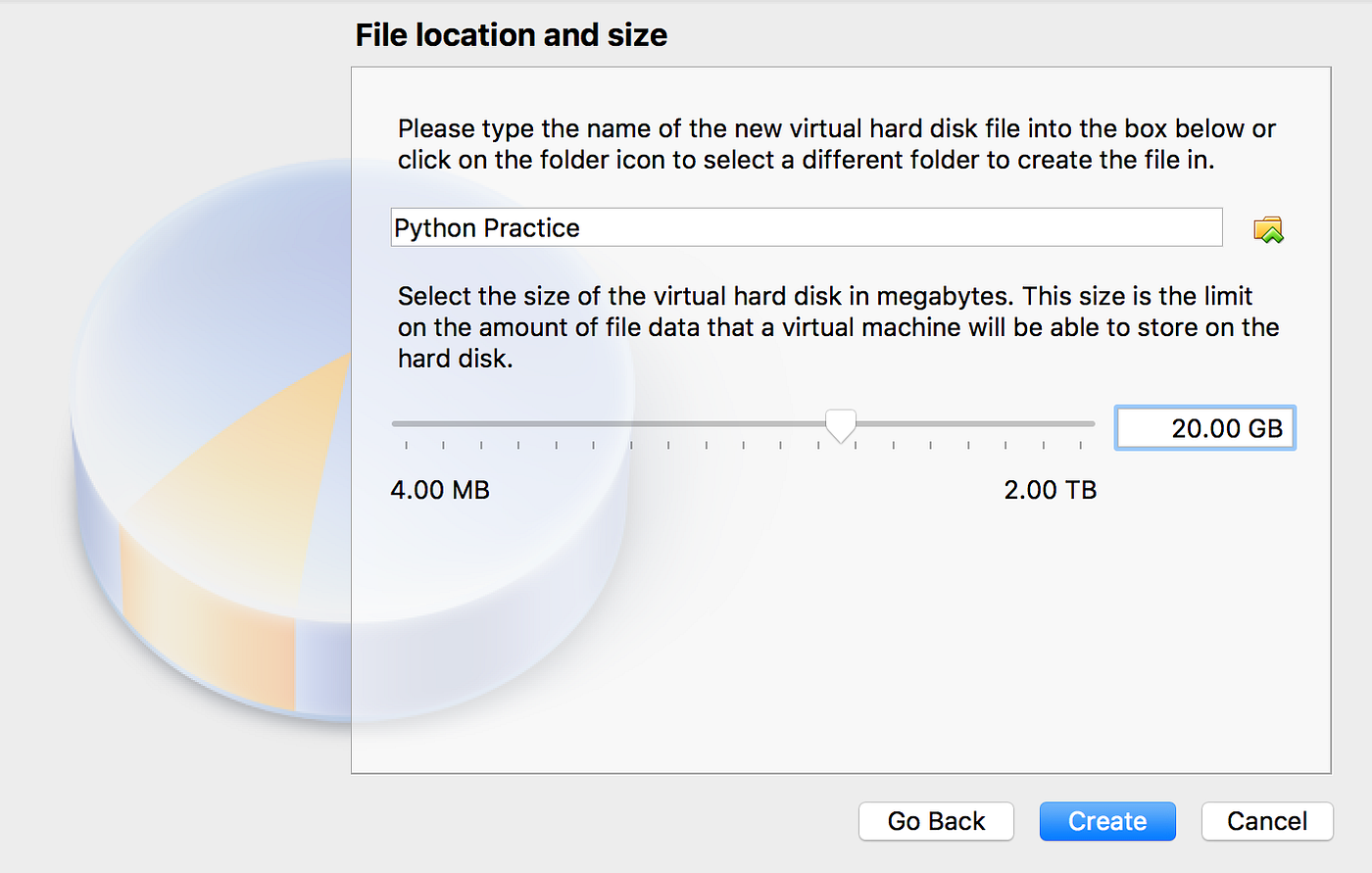Set slider to its minimum left end
The width and height of the screenshot is (1372, 873).
(x=395, y=424)
